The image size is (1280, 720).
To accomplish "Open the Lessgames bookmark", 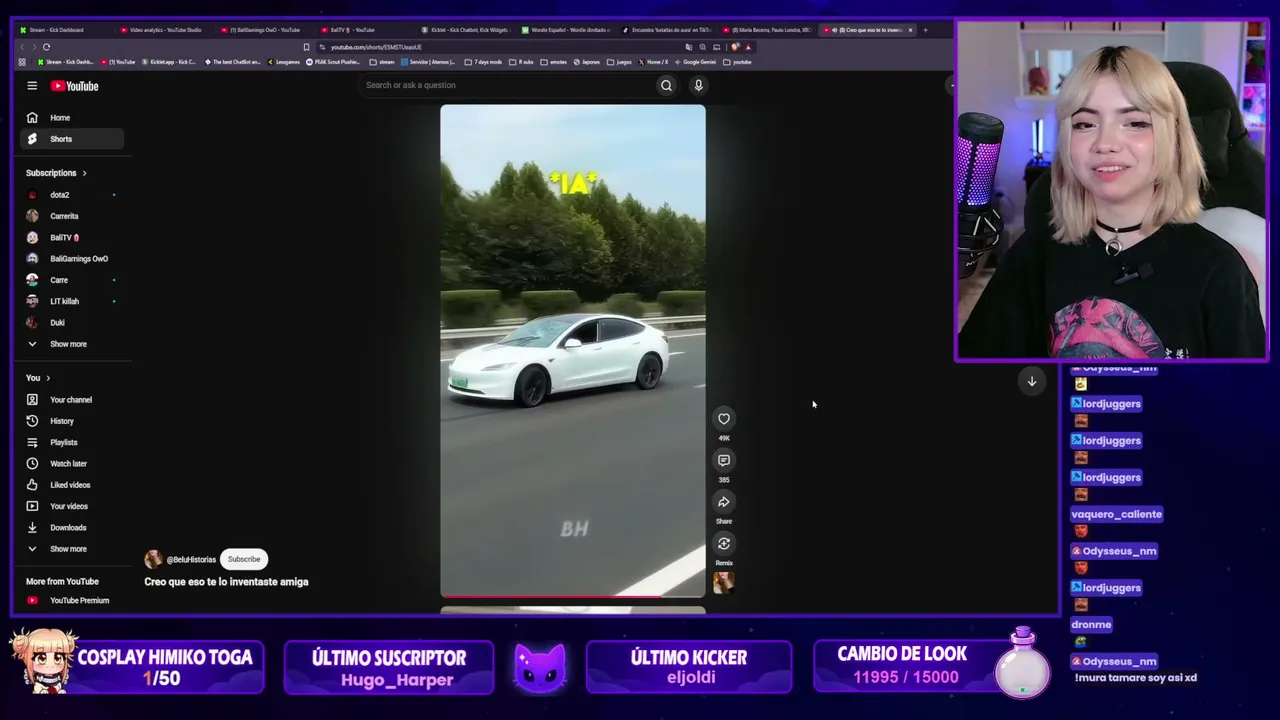I will [x=283, y=62].
